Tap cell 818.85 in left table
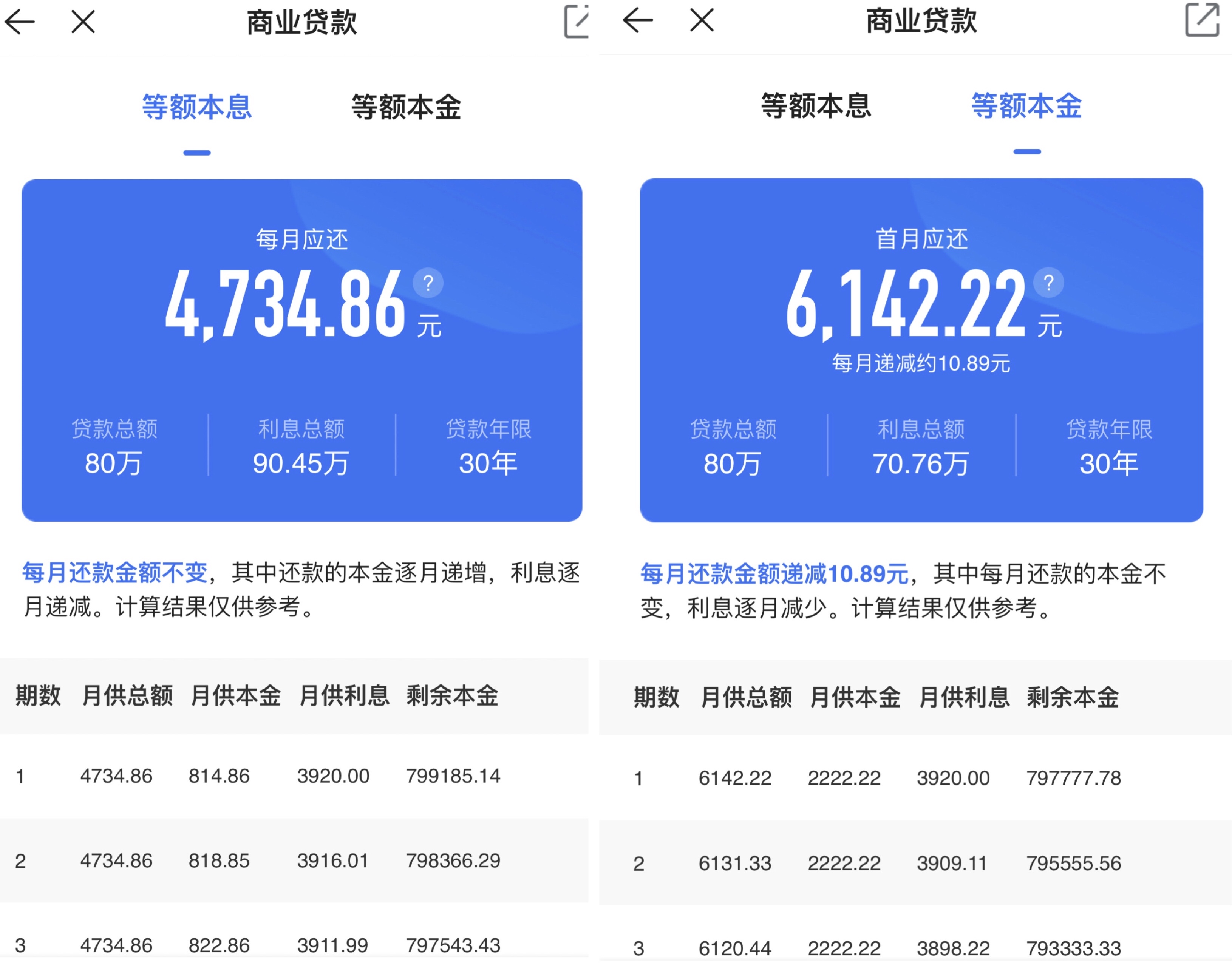The width and height of the screenshot is (1232, 964). [x=219, y=861]
